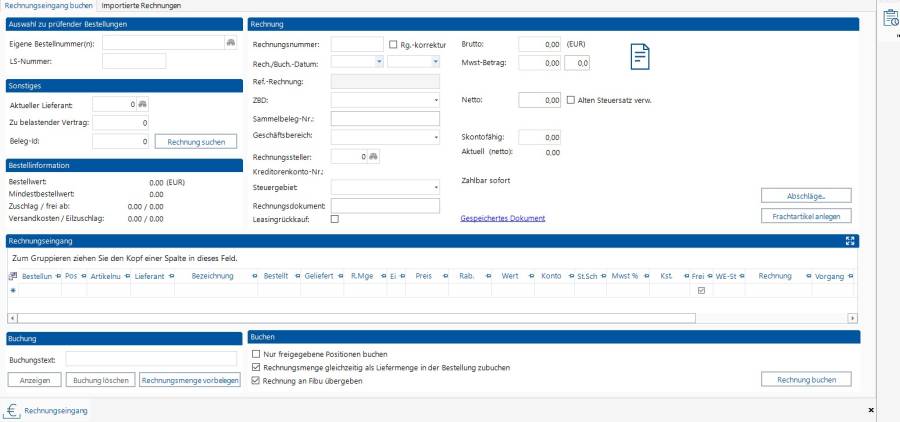
Task: Click grid selector icon left of Bestellung column
Action: click(13, 275)
